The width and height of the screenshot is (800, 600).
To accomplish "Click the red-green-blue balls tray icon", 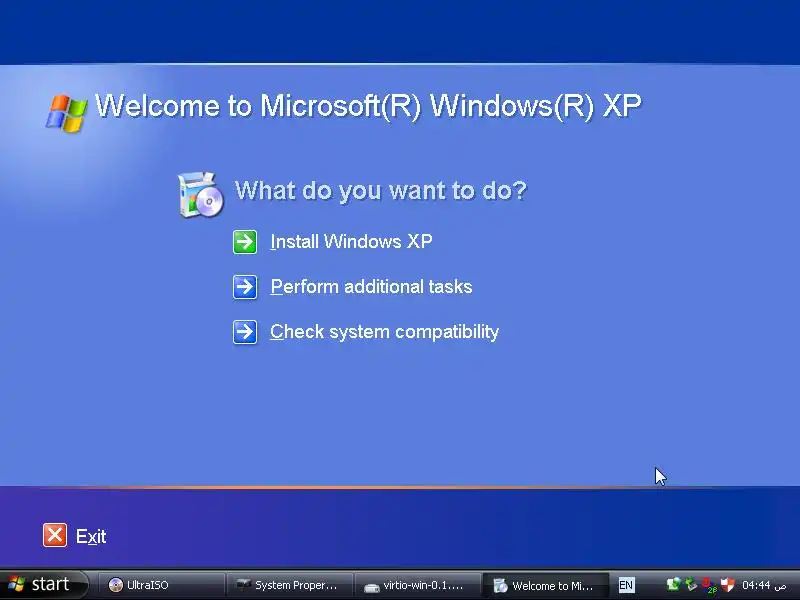I will [x=709, y=585].
